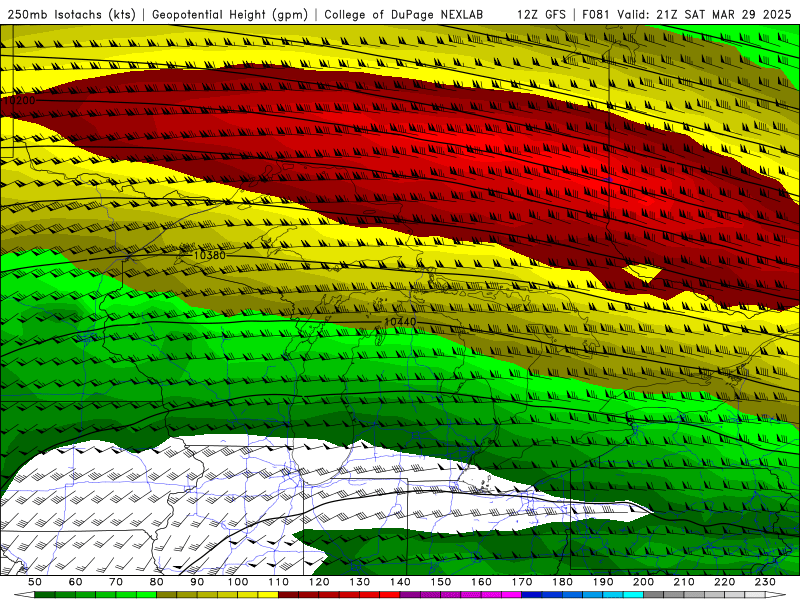Click the bright red 140-knot segment of the color bar

tap(389, 595)
